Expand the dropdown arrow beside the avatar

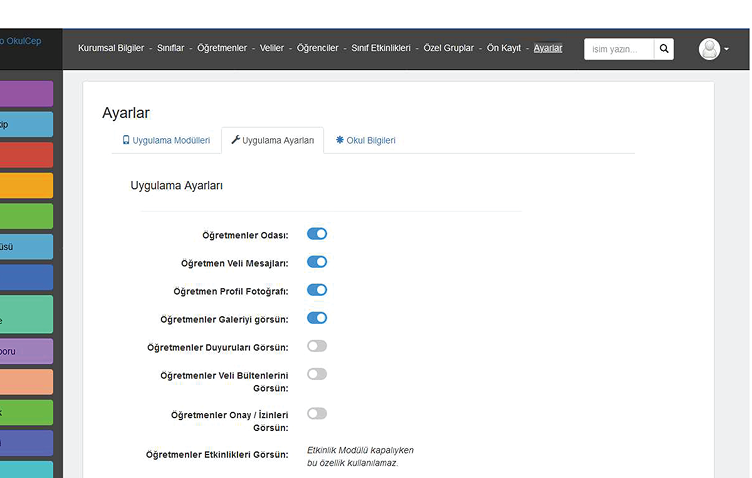(726, 49)
